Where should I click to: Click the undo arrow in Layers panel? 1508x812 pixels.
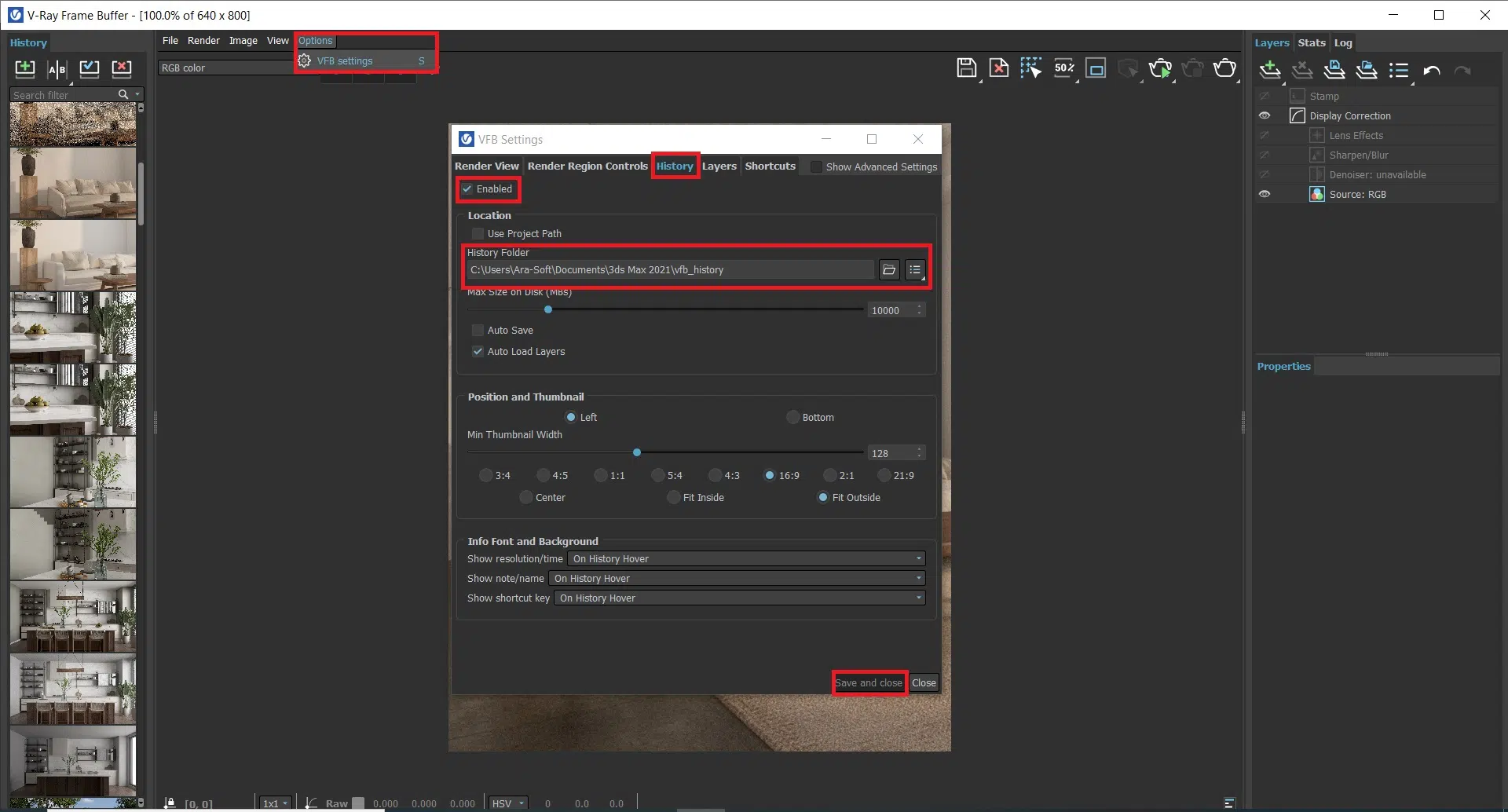(x=1431, y=71)
